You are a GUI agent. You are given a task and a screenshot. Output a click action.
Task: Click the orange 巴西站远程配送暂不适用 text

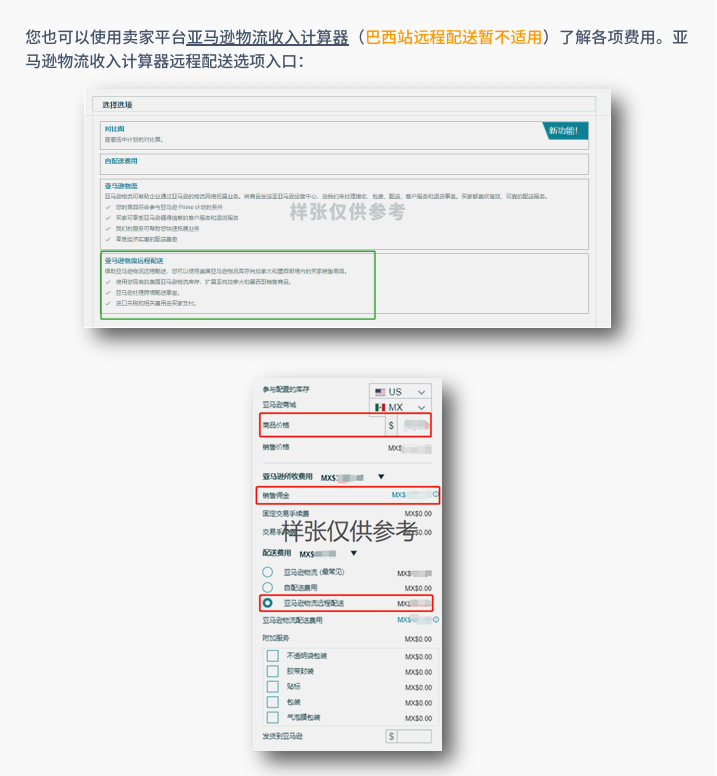454,38
